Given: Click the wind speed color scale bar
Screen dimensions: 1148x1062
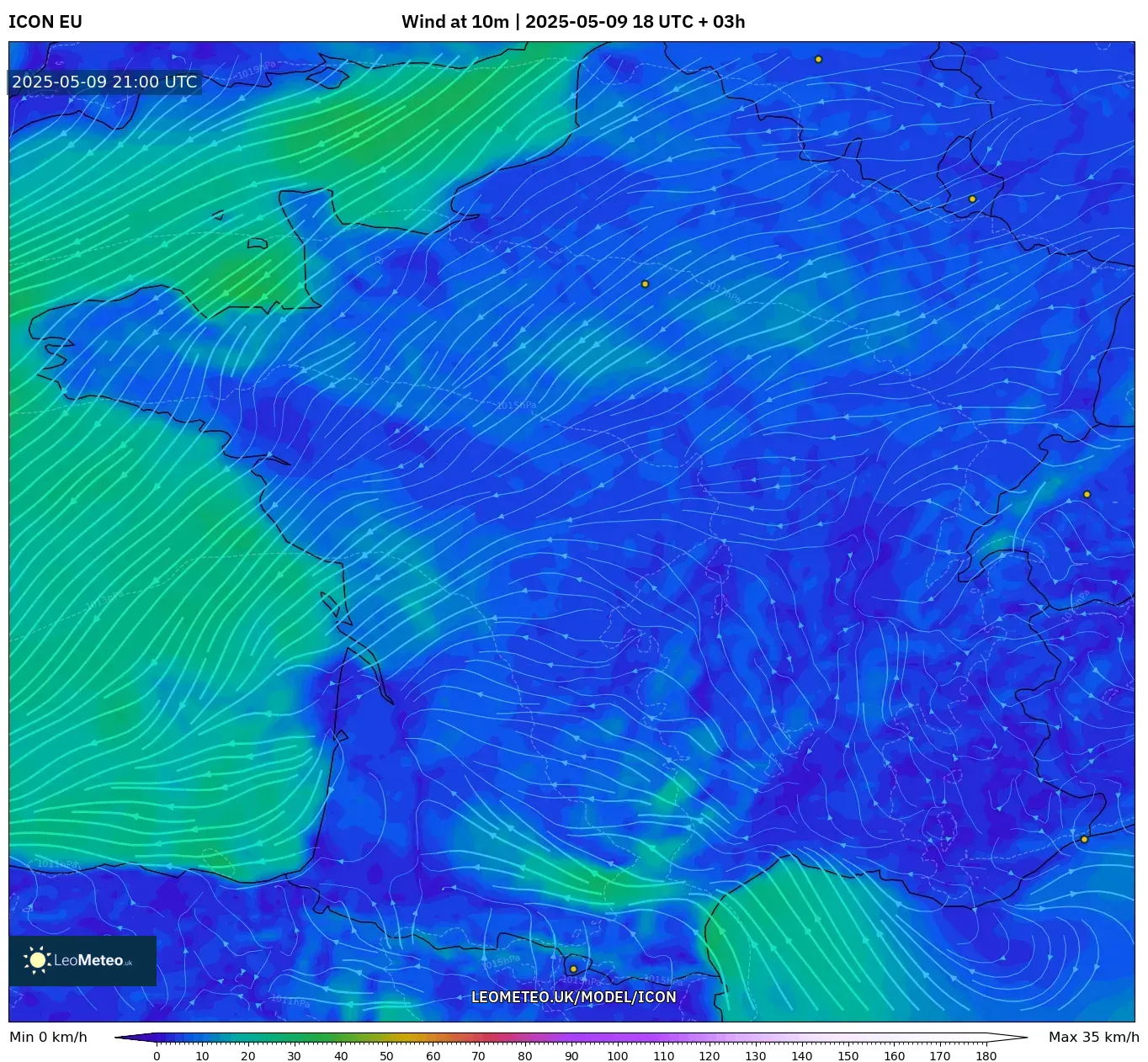Looking at the screenshot, I should click(x=571, y=1038).
